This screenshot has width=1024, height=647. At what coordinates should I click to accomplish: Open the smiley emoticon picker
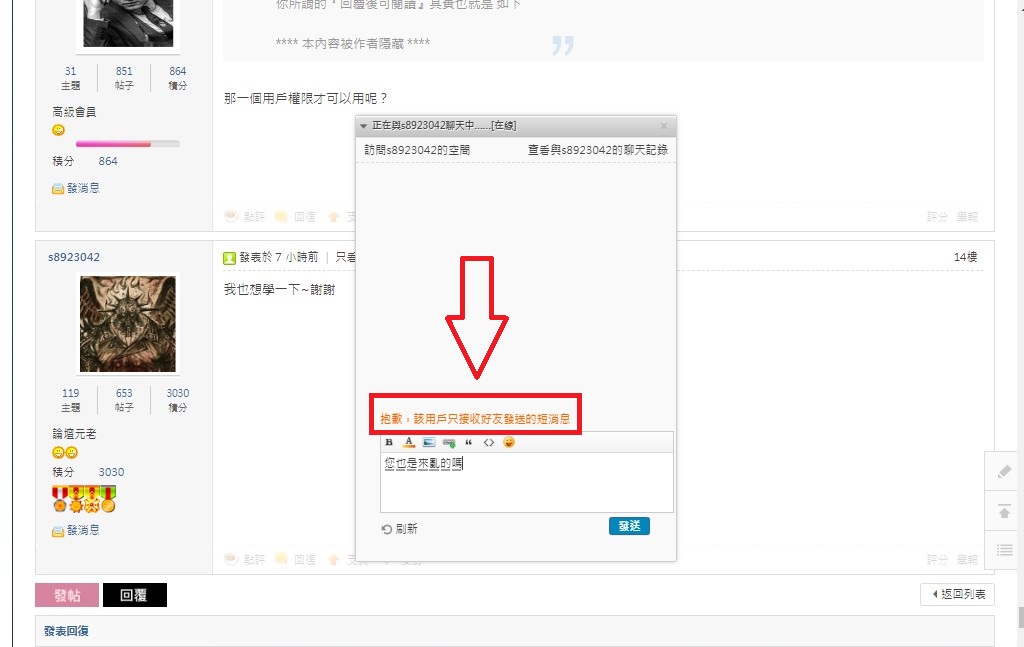pos(508,442)
